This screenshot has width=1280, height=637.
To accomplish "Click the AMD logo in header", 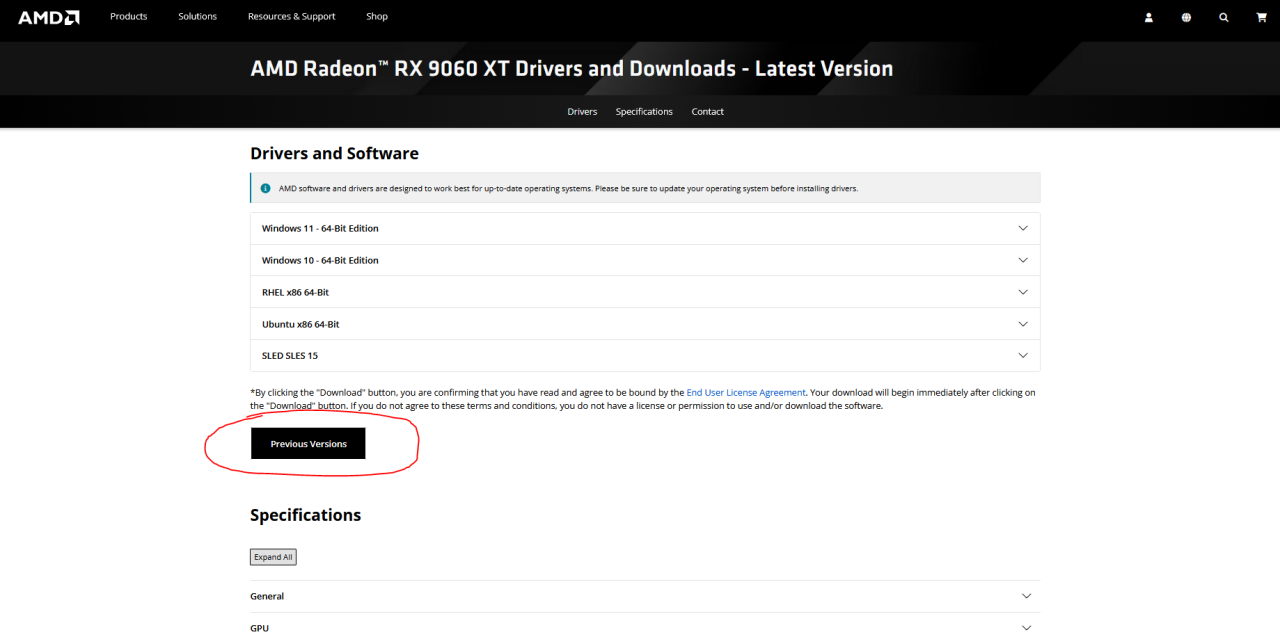I will pos(48,17).
